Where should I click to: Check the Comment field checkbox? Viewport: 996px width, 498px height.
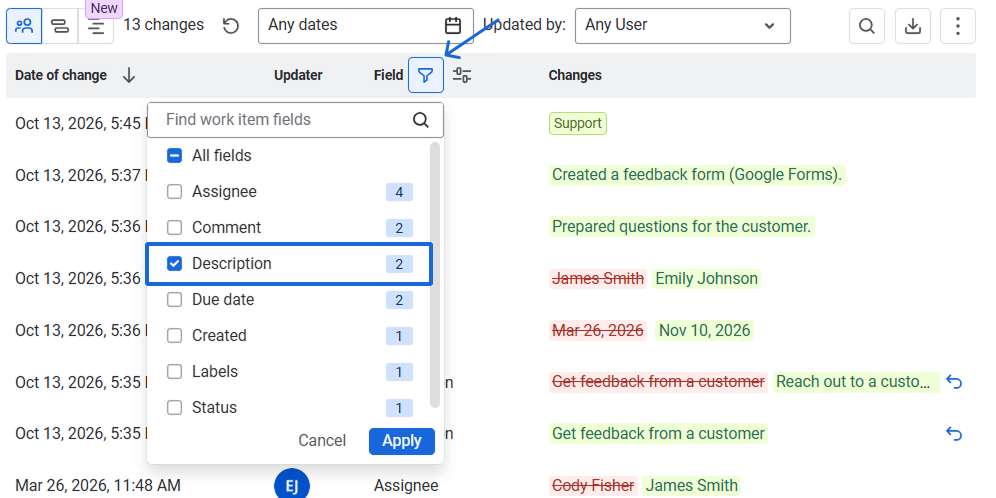click(x=174, y=227)
